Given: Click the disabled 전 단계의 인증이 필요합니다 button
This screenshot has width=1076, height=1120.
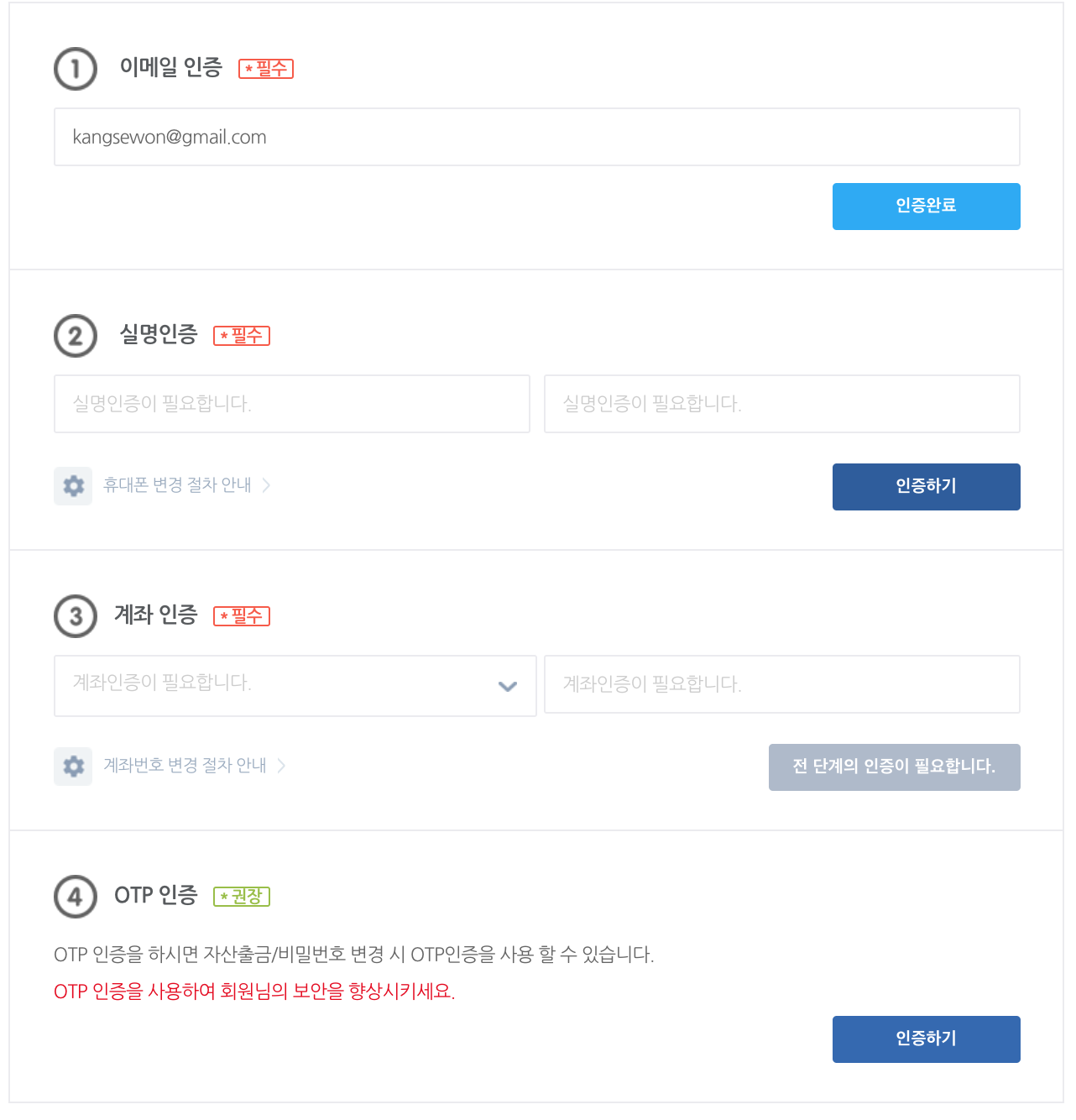Looking at the screenshot, I should 894,767.
